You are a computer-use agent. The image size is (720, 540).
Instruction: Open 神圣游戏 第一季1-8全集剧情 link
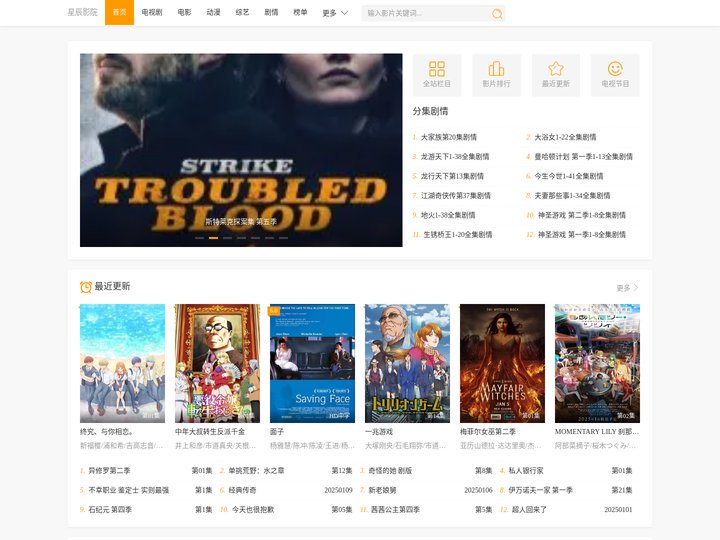click(582, 235)
